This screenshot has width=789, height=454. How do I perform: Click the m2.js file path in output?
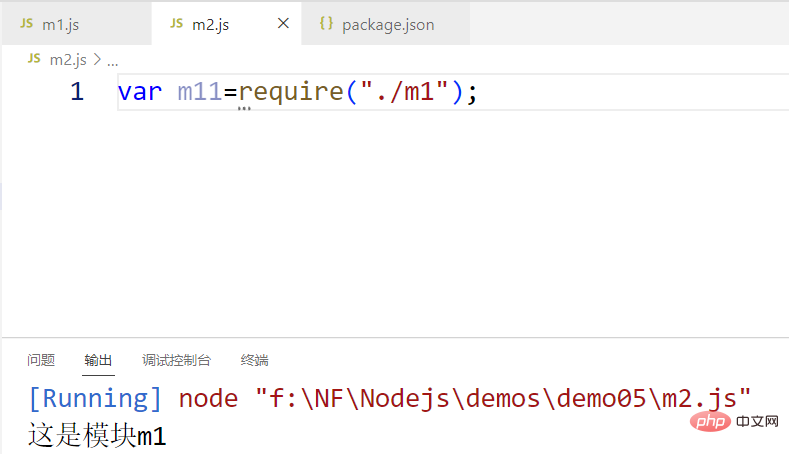503,399
